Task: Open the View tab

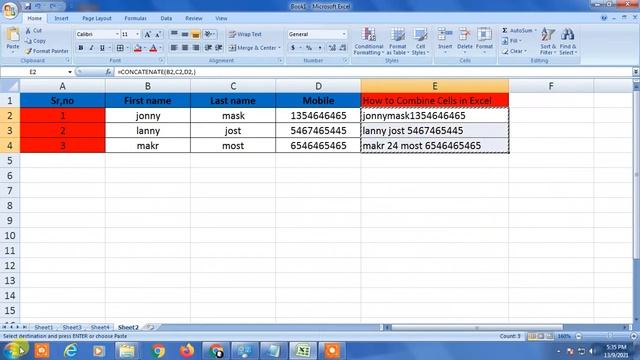Action: [x=221, y=18]
